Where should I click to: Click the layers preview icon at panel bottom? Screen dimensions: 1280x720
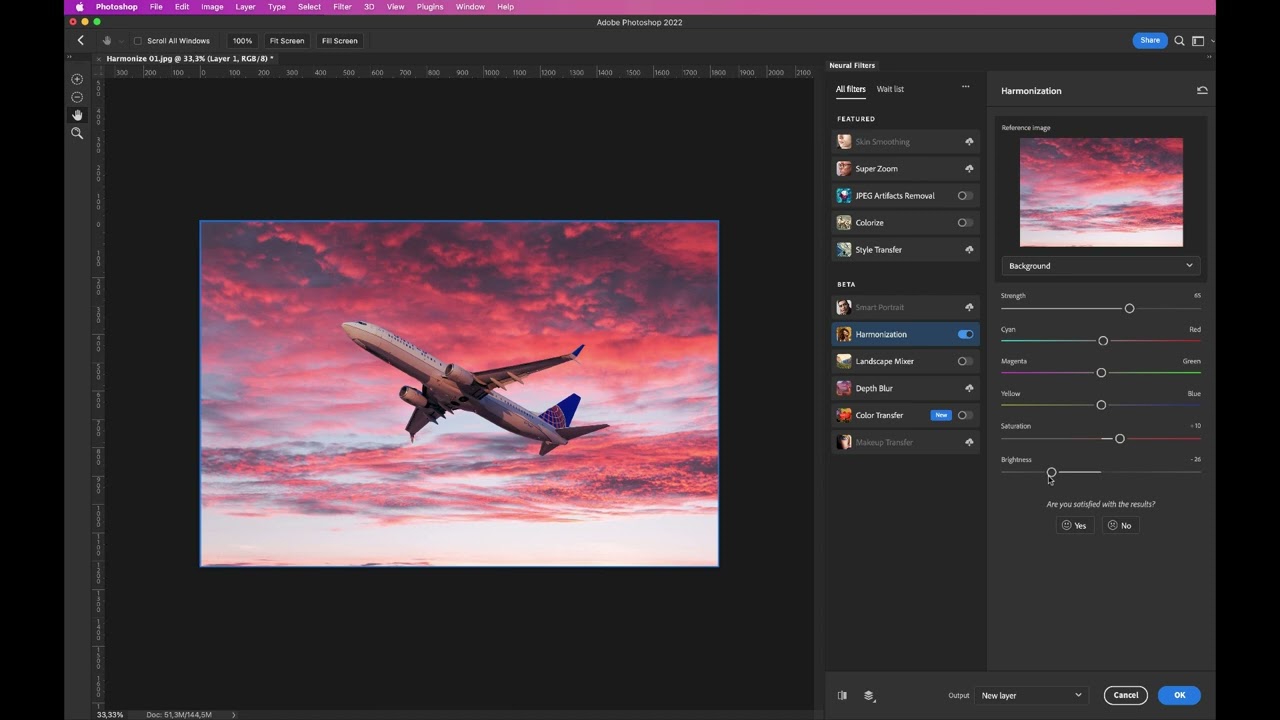point(867,695)
